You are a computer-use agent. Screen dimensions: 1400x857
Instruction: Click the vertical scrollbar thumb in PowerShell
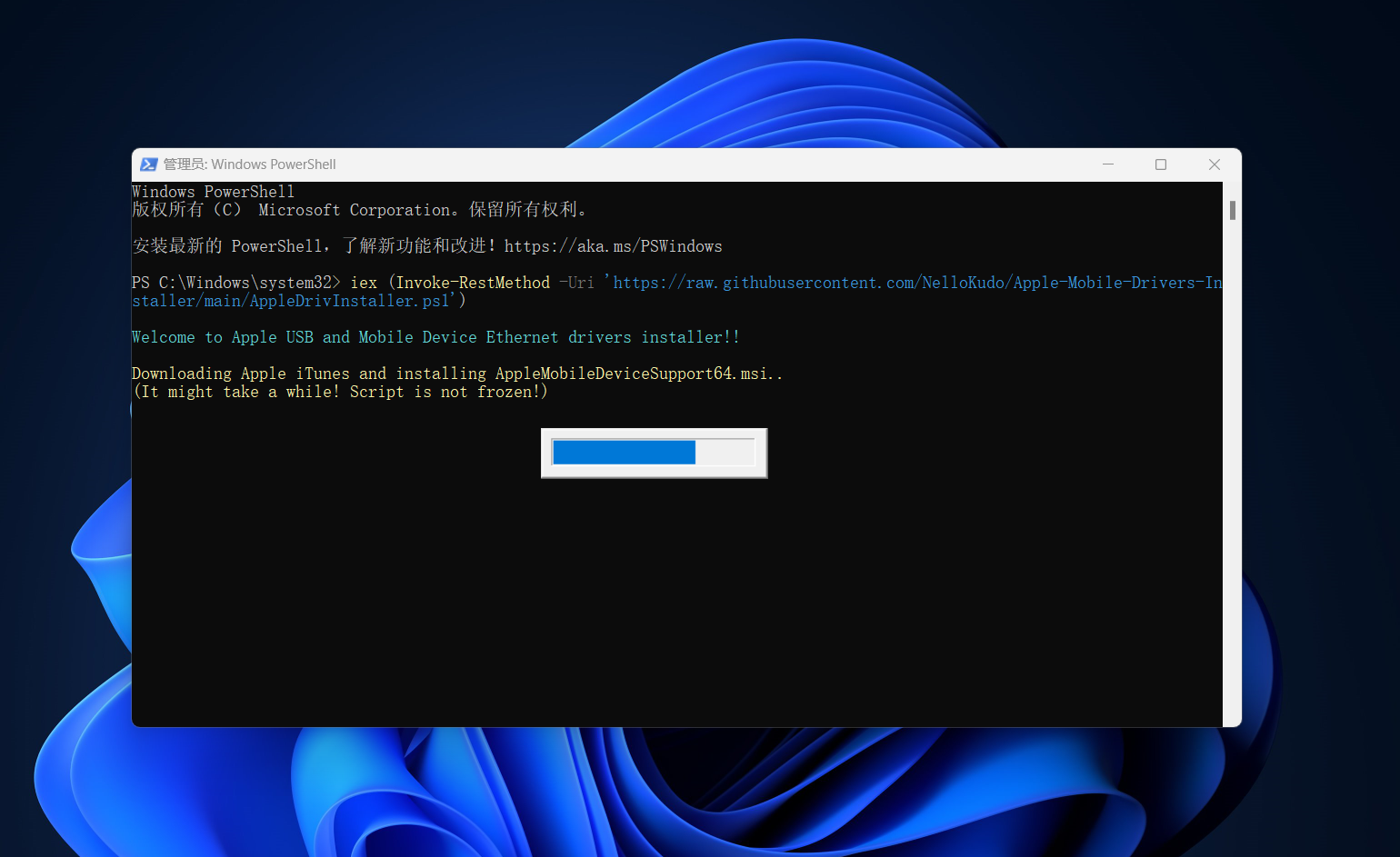point(1233,210)
